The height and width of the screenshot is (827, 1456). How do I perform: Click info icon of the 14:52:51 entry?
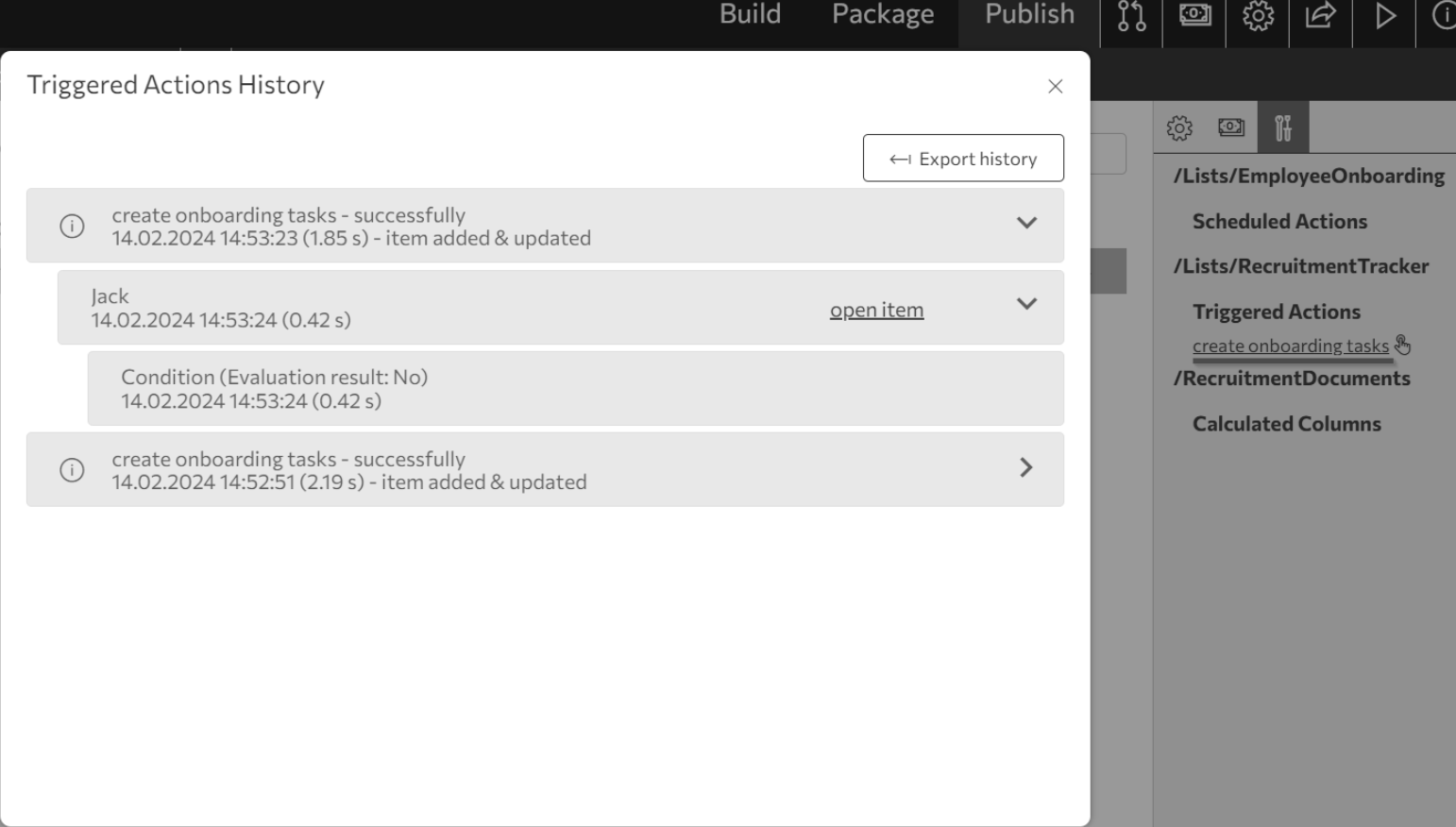click(x=72, y=470)
